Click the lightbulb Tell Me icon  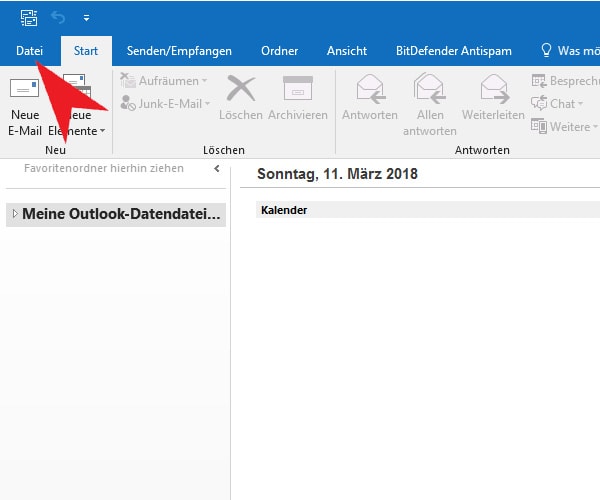(x=546, y=50)
